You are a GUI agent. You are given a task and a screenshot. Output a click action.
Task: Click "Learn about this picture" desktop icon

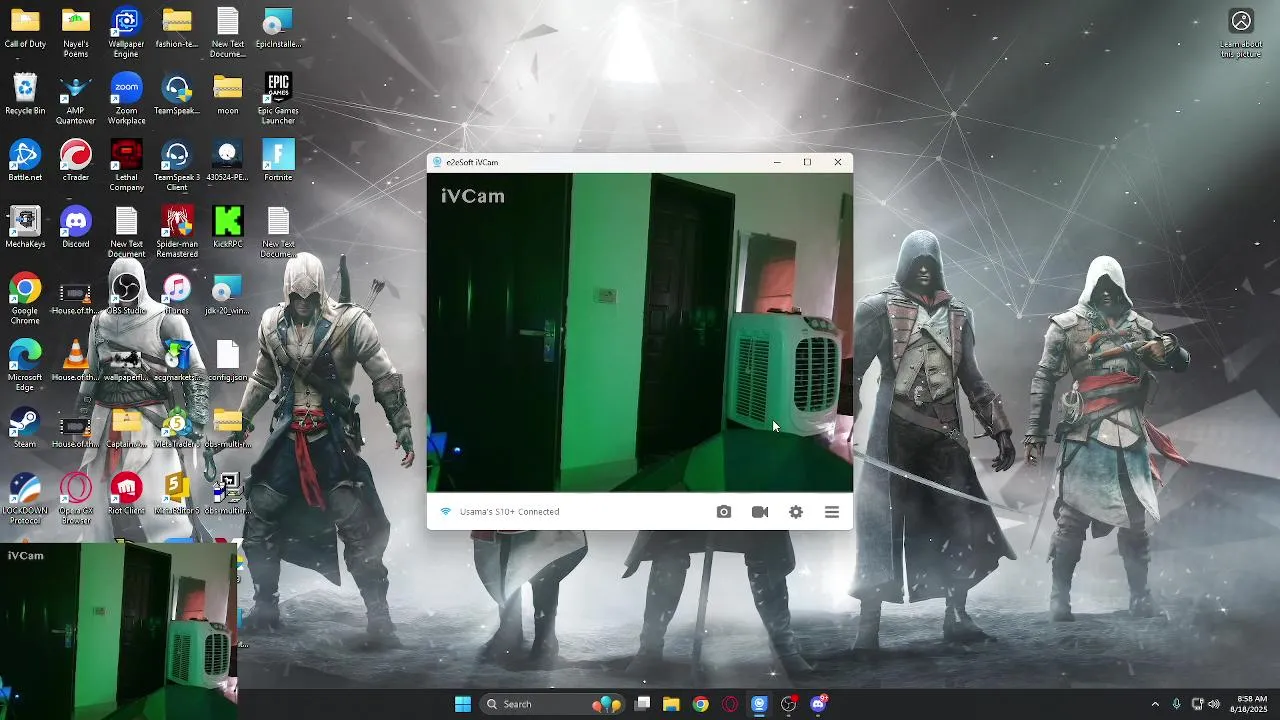click(1241, 34)
